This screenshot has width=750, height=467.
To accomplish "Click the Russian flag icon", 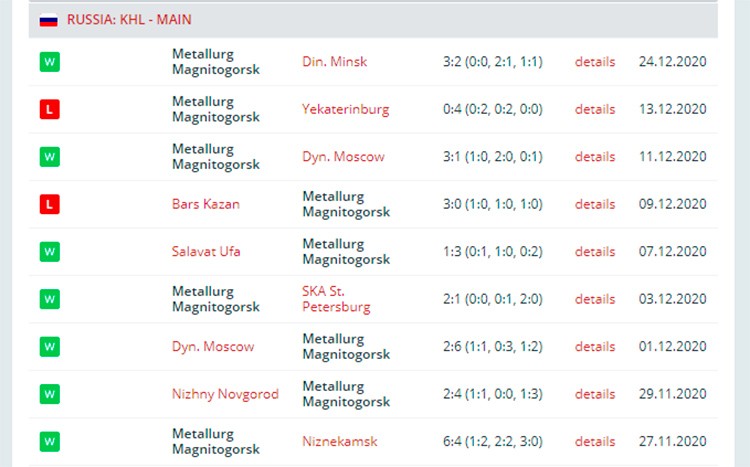I will 48,20.
